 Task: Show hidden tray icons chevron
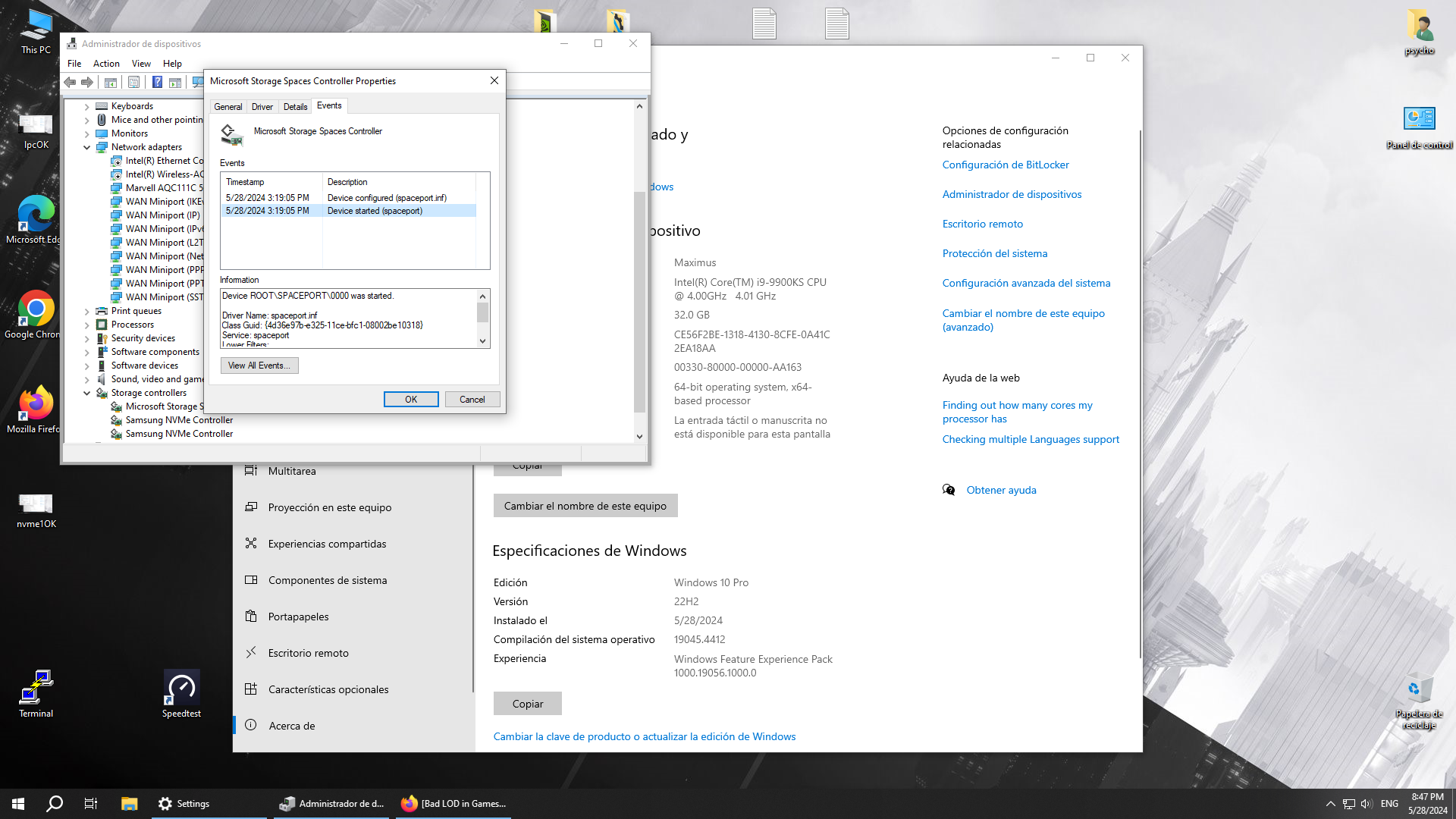pos(1330,804)
